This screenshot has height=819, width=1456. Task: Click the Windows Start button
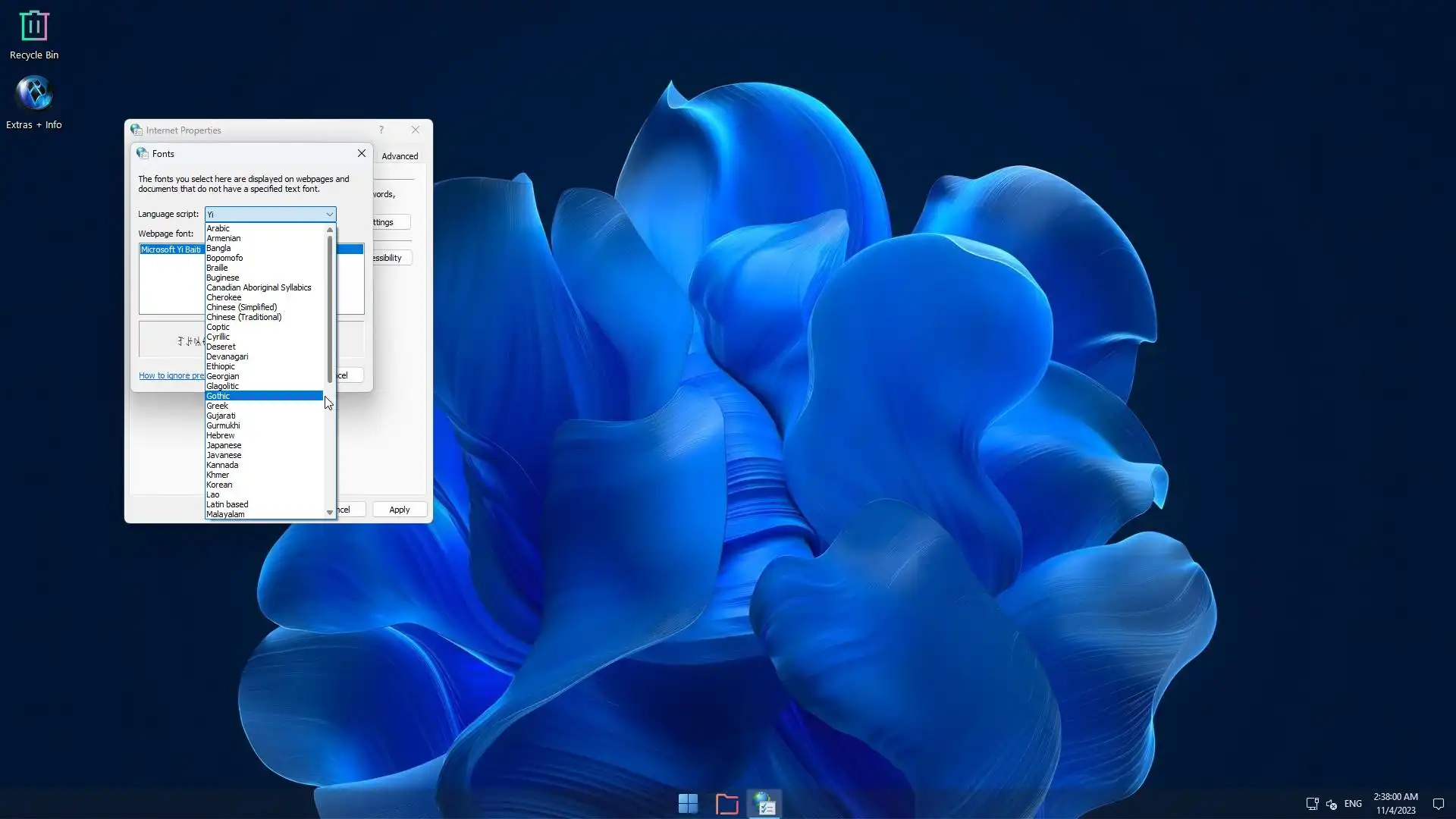(687, 804)
